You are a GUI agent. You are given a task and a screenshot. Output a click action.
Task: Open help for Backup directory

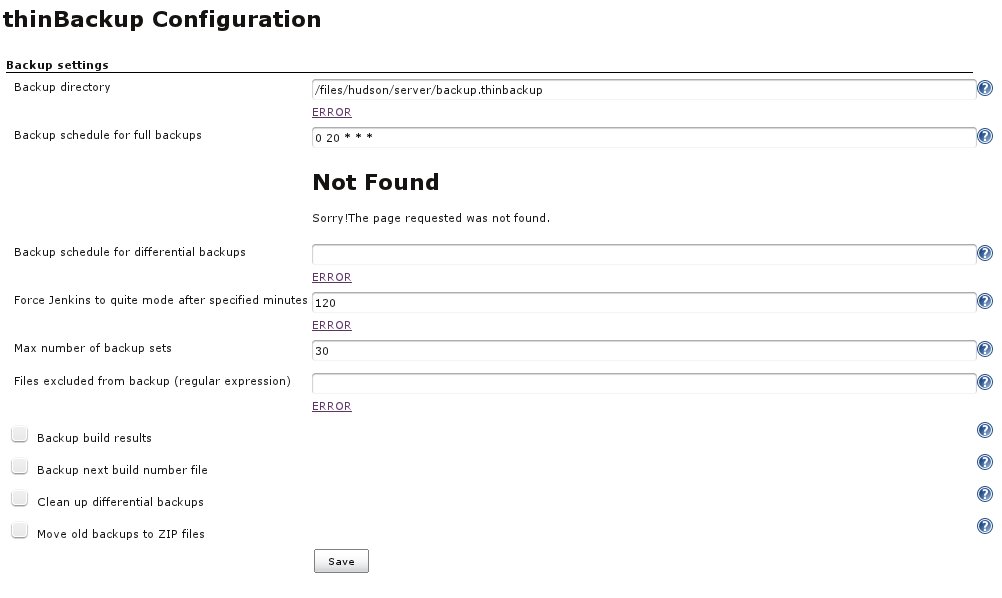click(x=984, y=89)
